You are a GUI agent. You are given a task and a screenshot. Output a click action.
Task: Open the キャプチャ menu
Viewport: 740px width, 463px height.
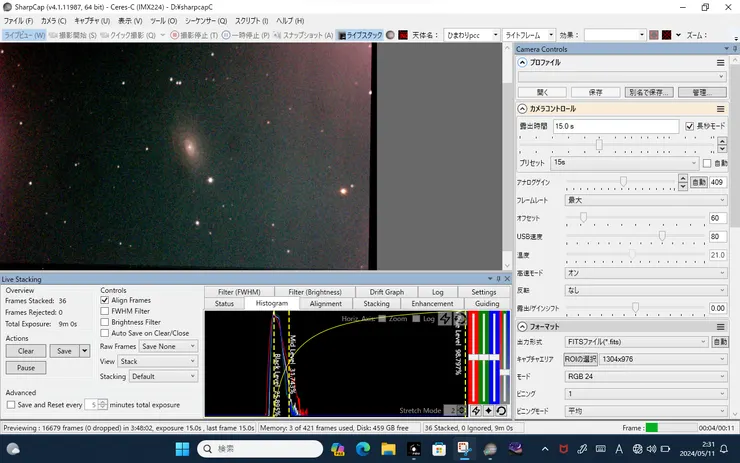coord(91,20)
